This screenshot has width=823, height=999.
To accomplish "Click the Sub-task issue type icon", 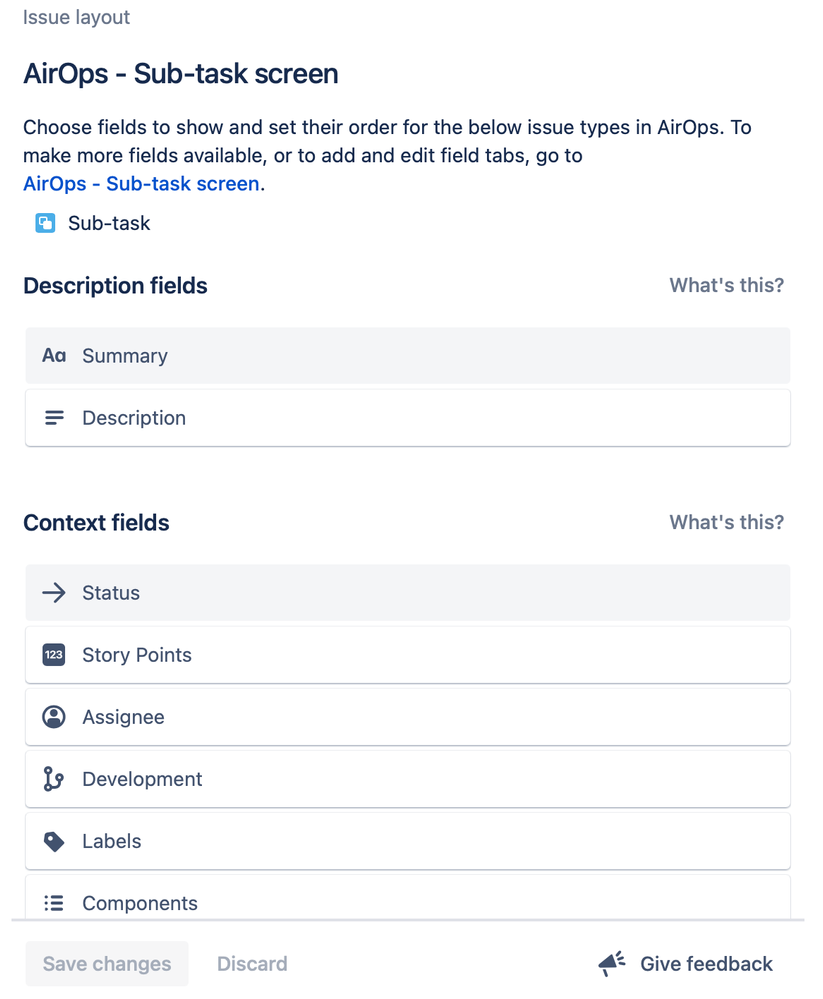I will tap(45, 224).
